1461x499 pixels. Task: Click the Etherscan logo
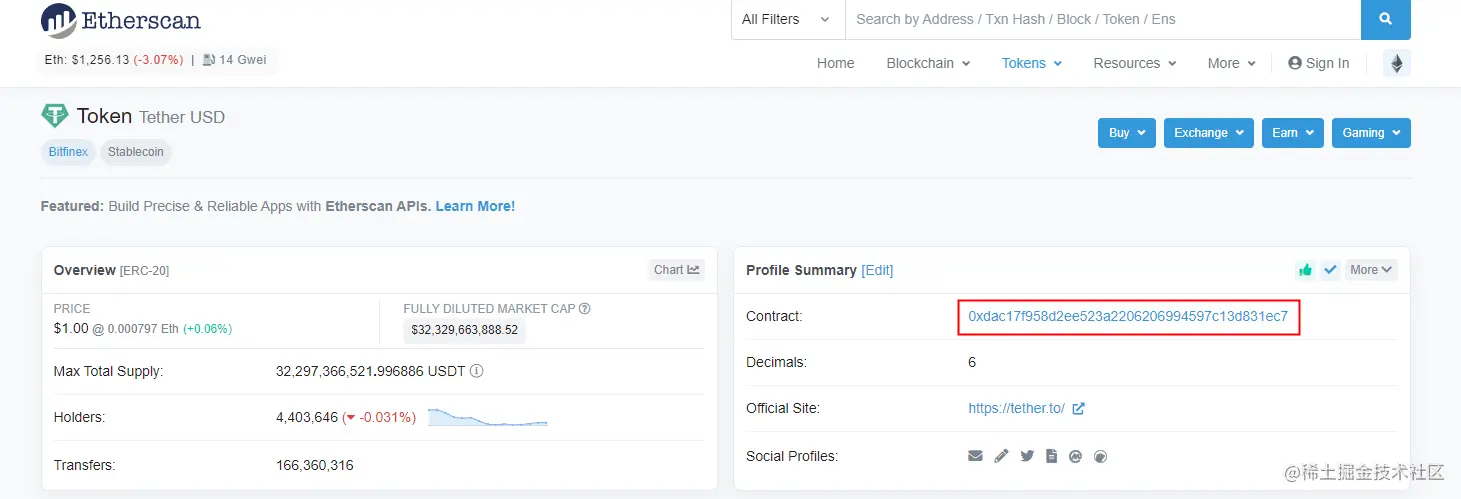pyautogui.click(x=120, y=20)
